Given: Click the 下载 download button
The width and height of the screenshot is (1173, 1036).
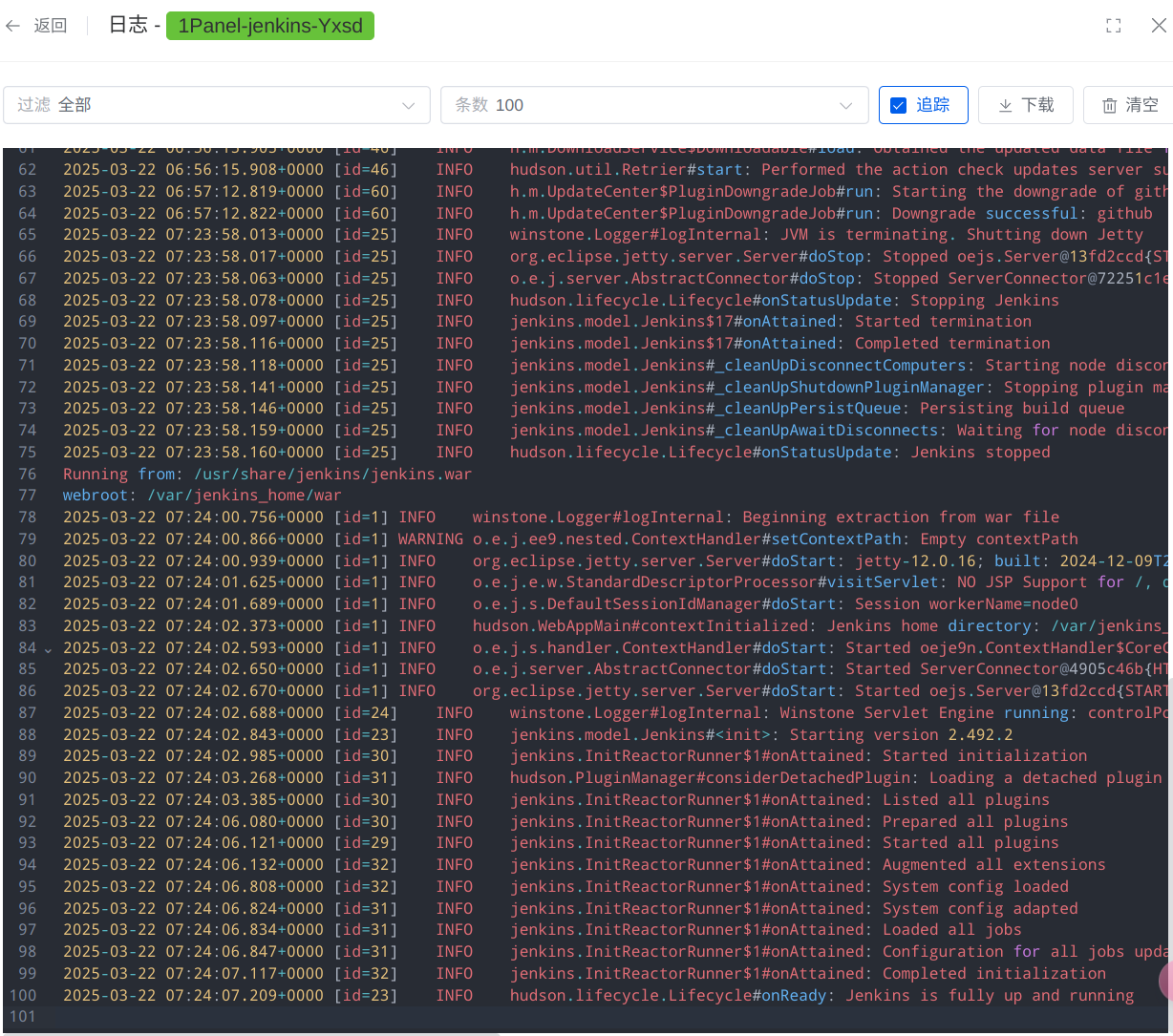Looking at the screenshot, I should (x=1026, y=105).
